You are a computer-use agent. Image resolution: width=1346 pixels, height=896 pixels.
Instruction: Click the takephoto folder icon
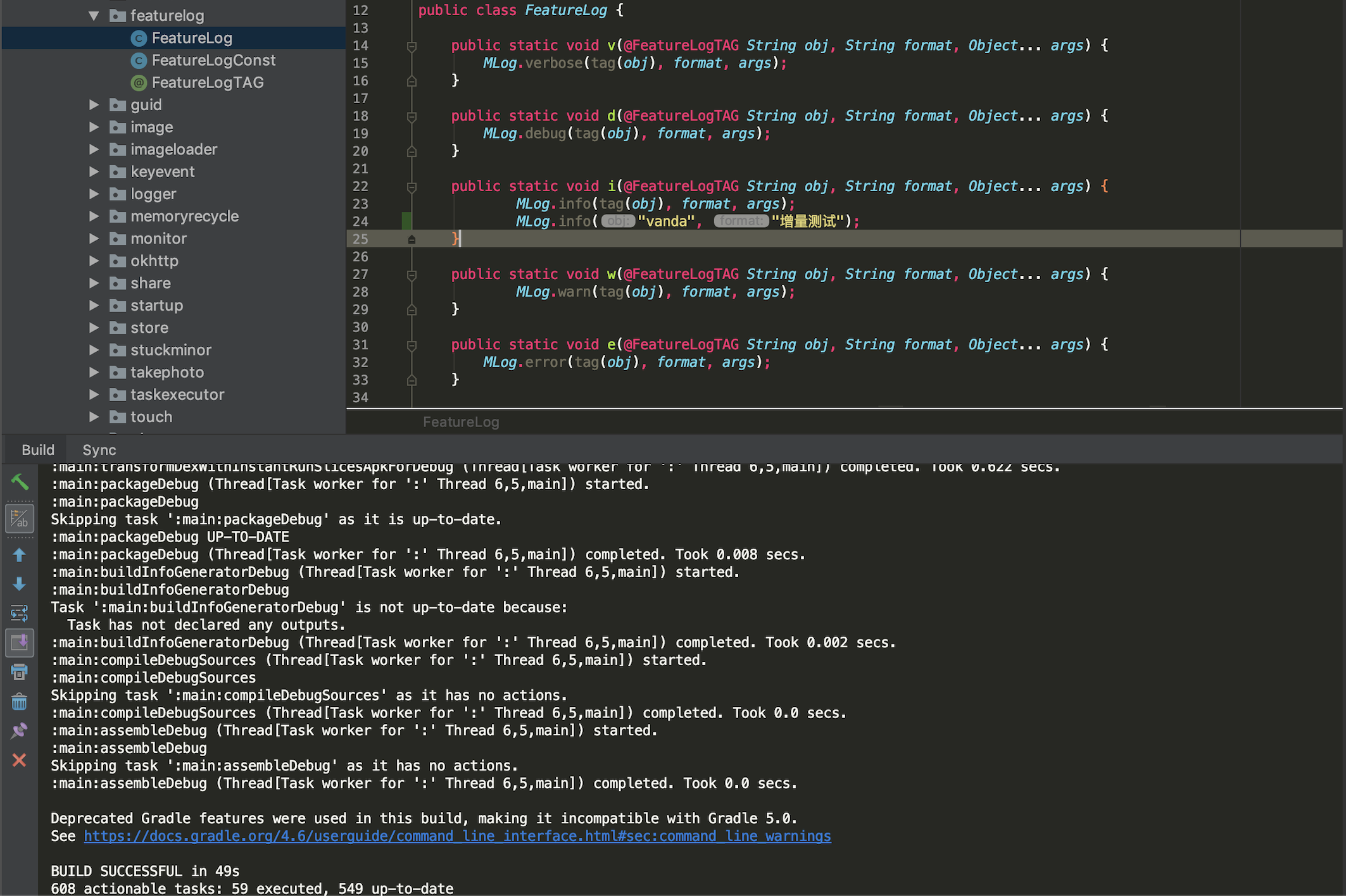coord(118,372)
